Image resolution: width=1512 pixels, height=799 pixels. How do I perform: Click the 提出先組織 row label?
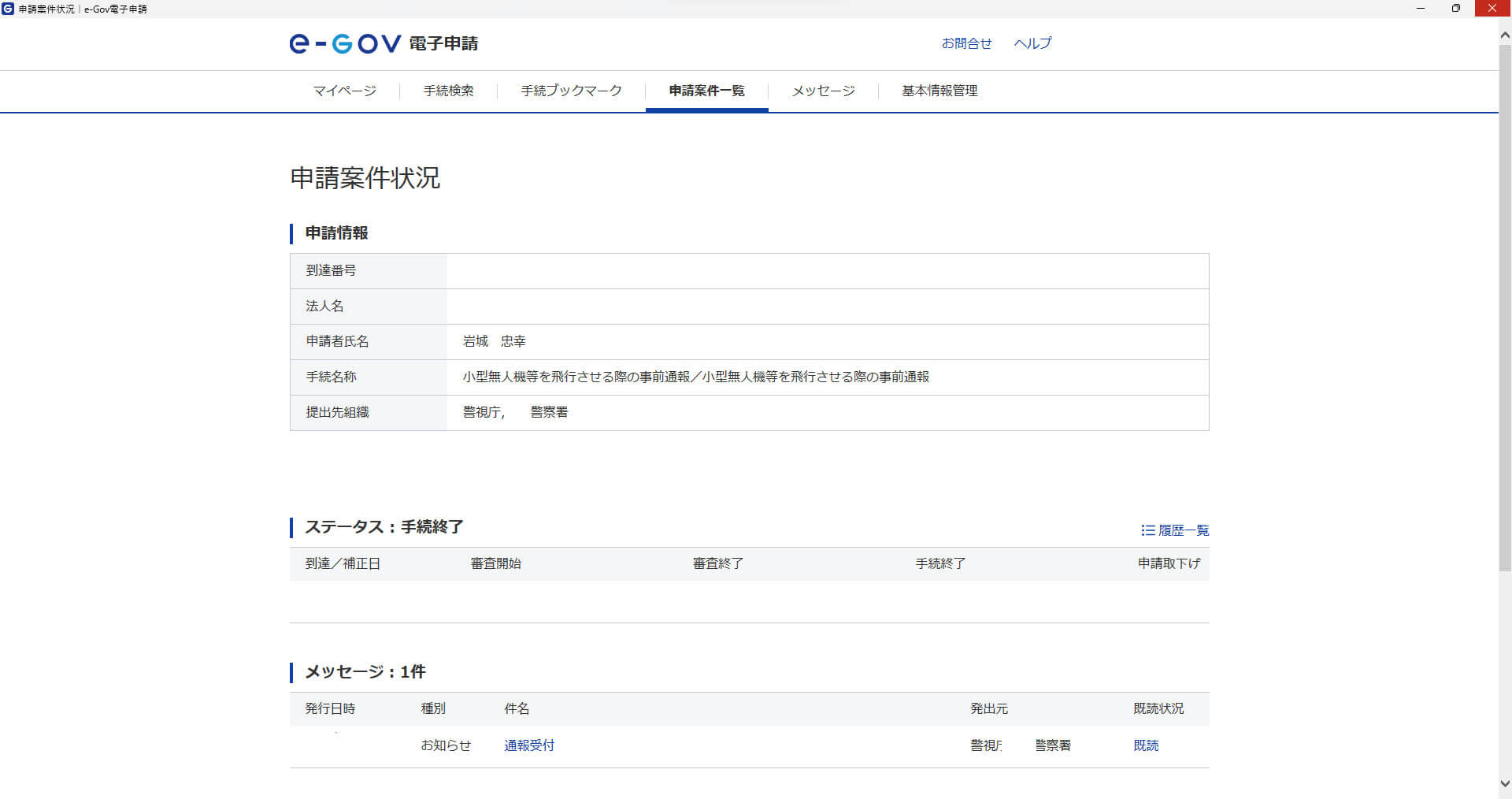tap(337, 412)
